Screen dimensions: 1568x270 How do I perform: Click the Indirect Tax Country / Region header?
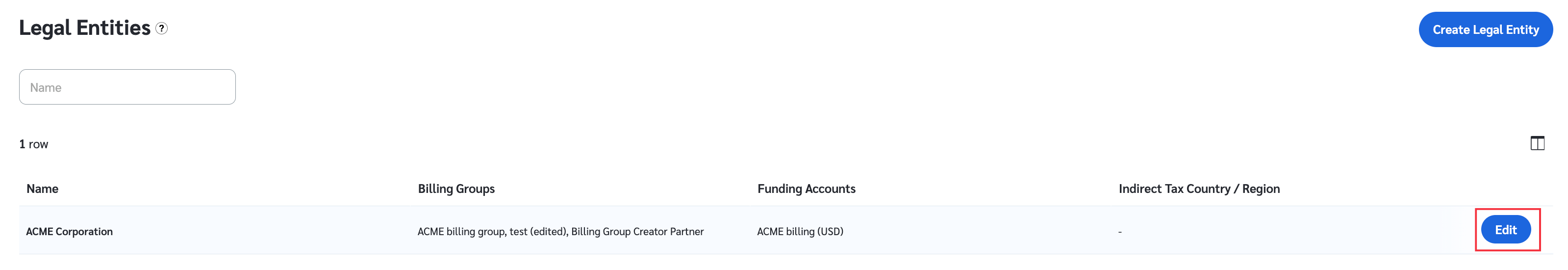pos(1198,189)
